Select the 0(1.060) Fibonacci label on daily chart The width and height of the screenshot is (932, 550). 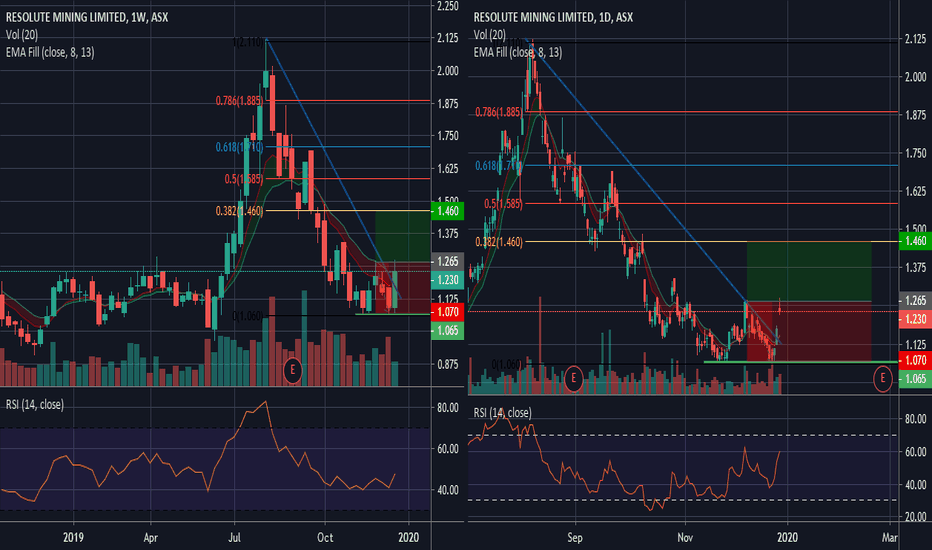click(507, 364)
